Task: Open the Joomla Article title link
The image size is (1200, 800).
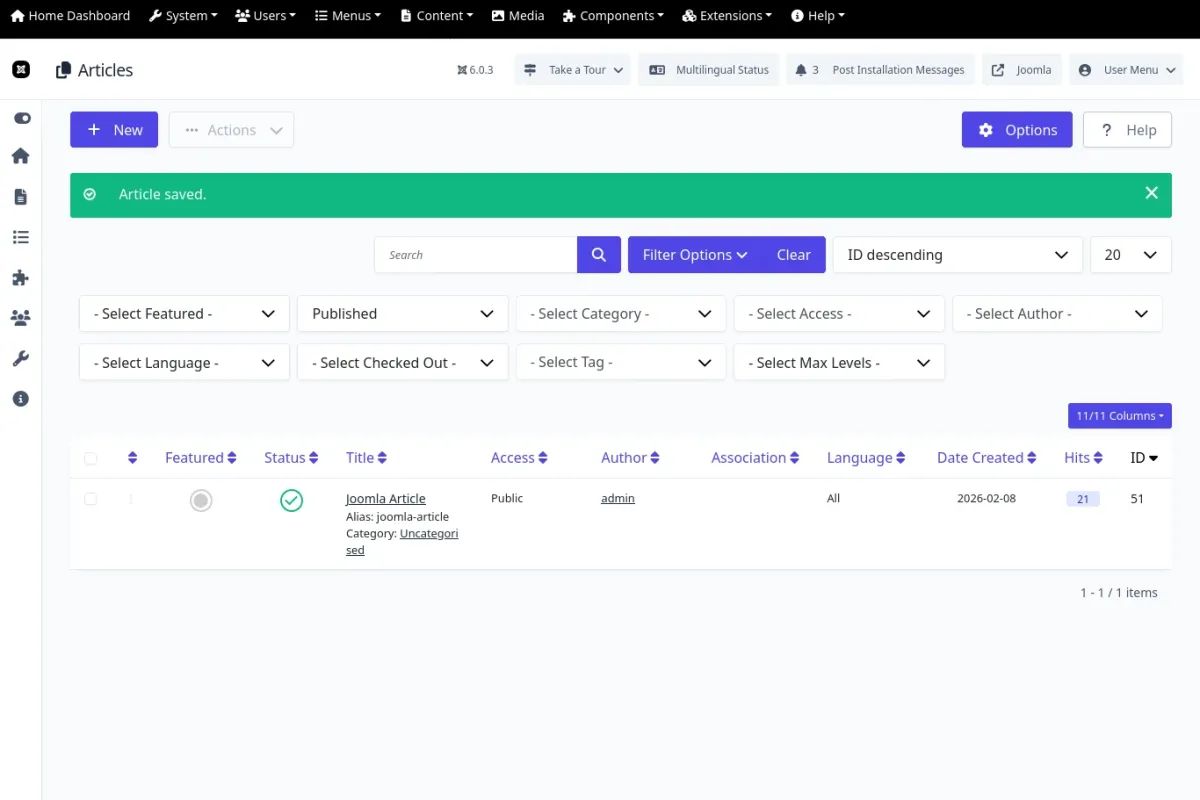Action: click(x=386, y=499)
